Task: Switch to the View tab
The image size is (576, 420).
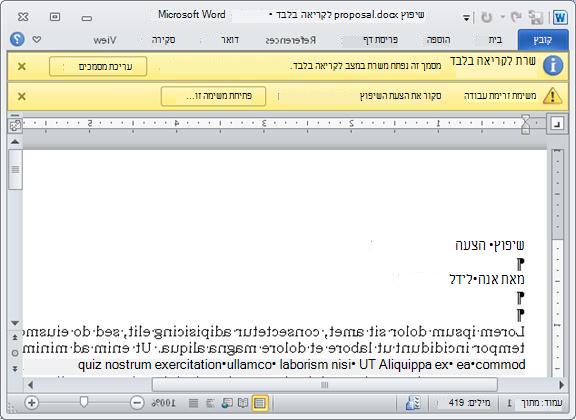Action: coord(105,40)
